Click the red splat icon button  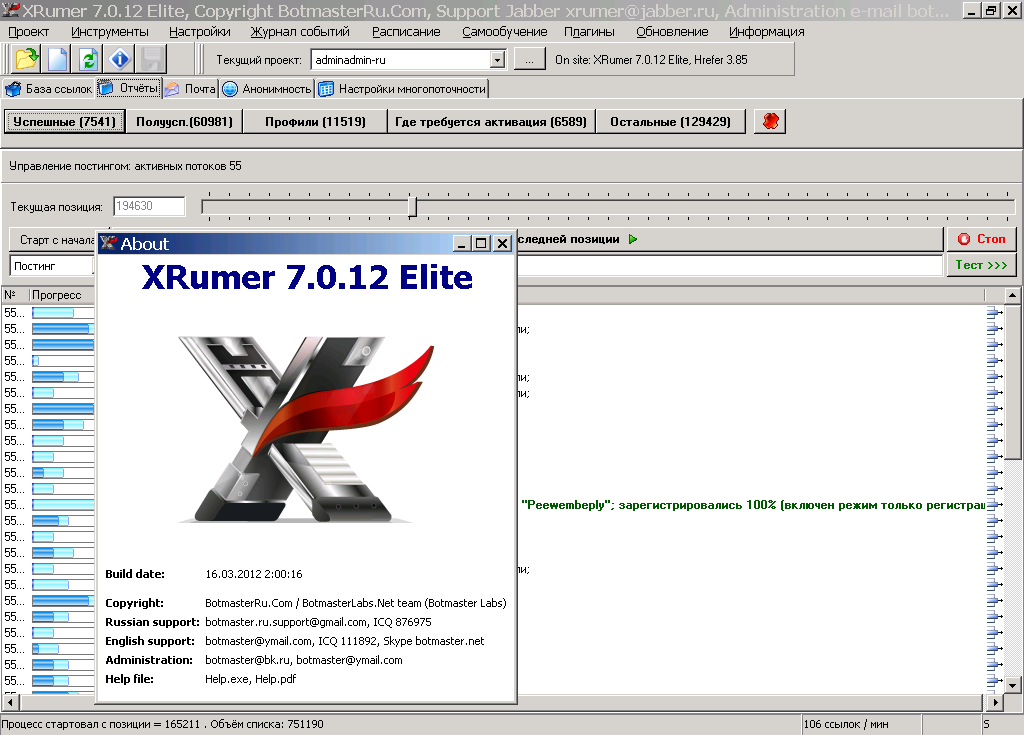[770, 122]
